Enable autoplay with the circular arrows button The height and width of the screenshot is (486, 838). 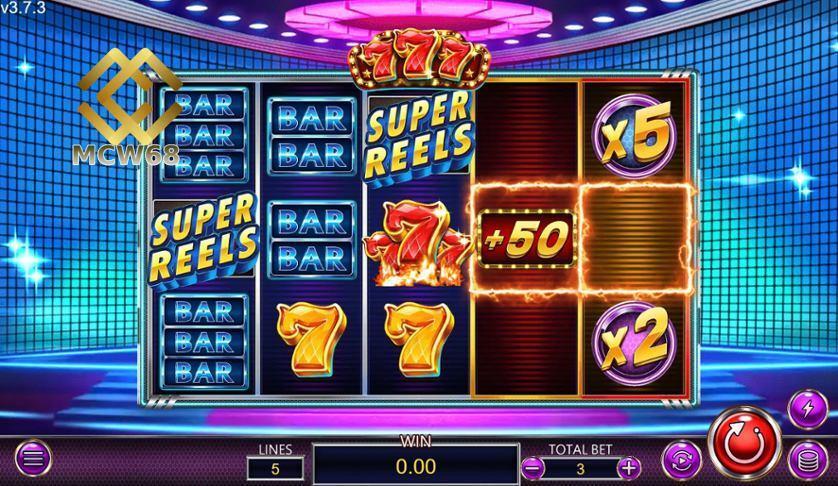coord(681,460)
